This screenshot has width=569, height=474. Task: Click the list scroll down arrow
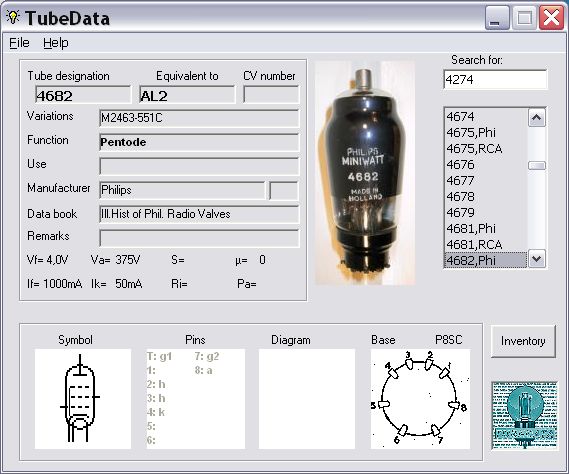[537, 259]
